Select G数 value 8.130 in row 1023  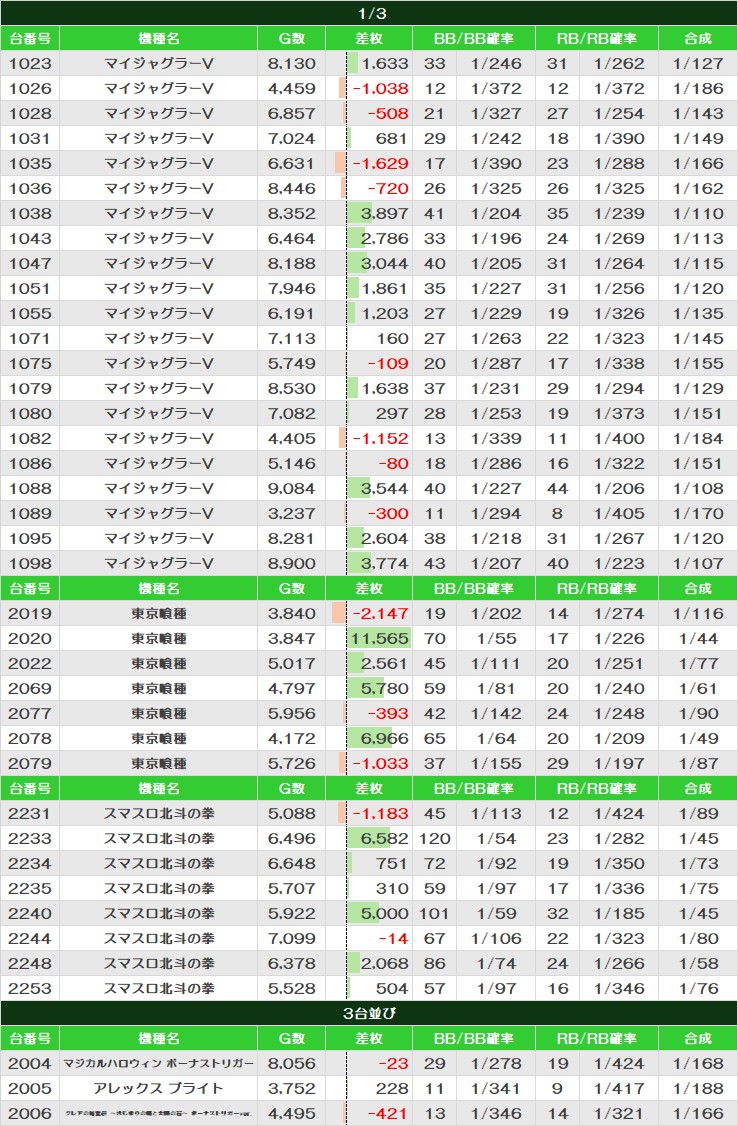click(x=291, y=63)
